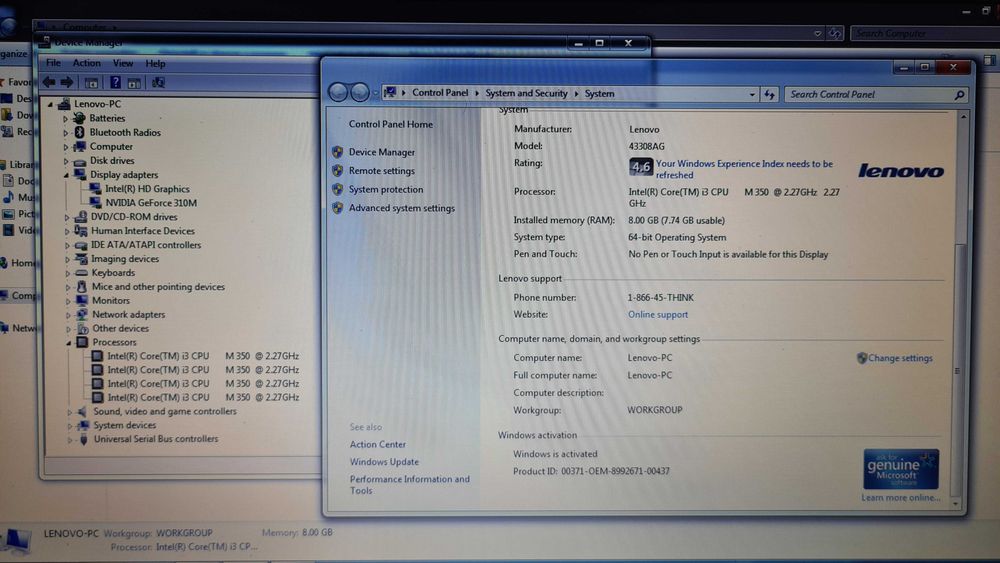The width and height of the screenshot is (1000, 563).
Task: Open Device Manager link's shield icon
Action: [337, 152]
